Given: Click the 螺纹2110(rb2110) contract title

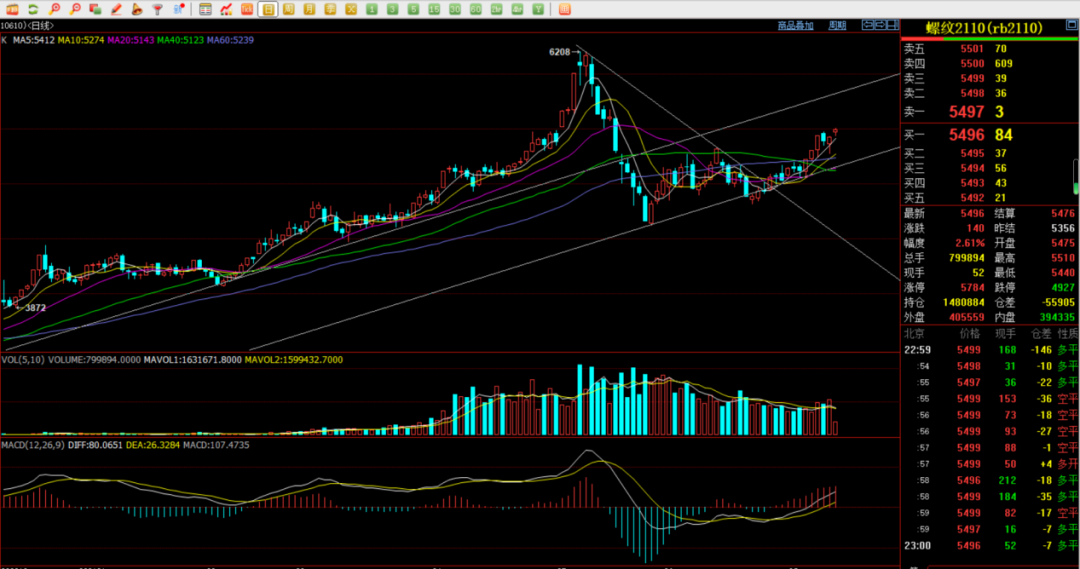Looking at the screenshot, I should tap(984, 28).
